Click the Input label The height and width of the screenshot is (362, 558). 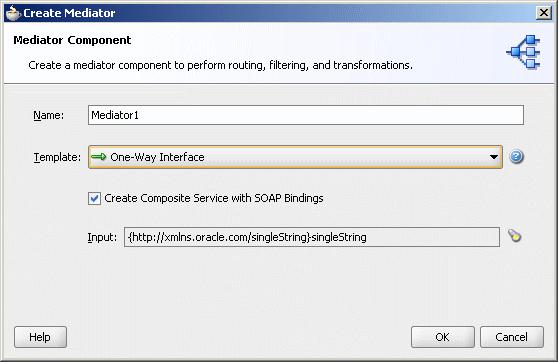click(x=102, y=237)
